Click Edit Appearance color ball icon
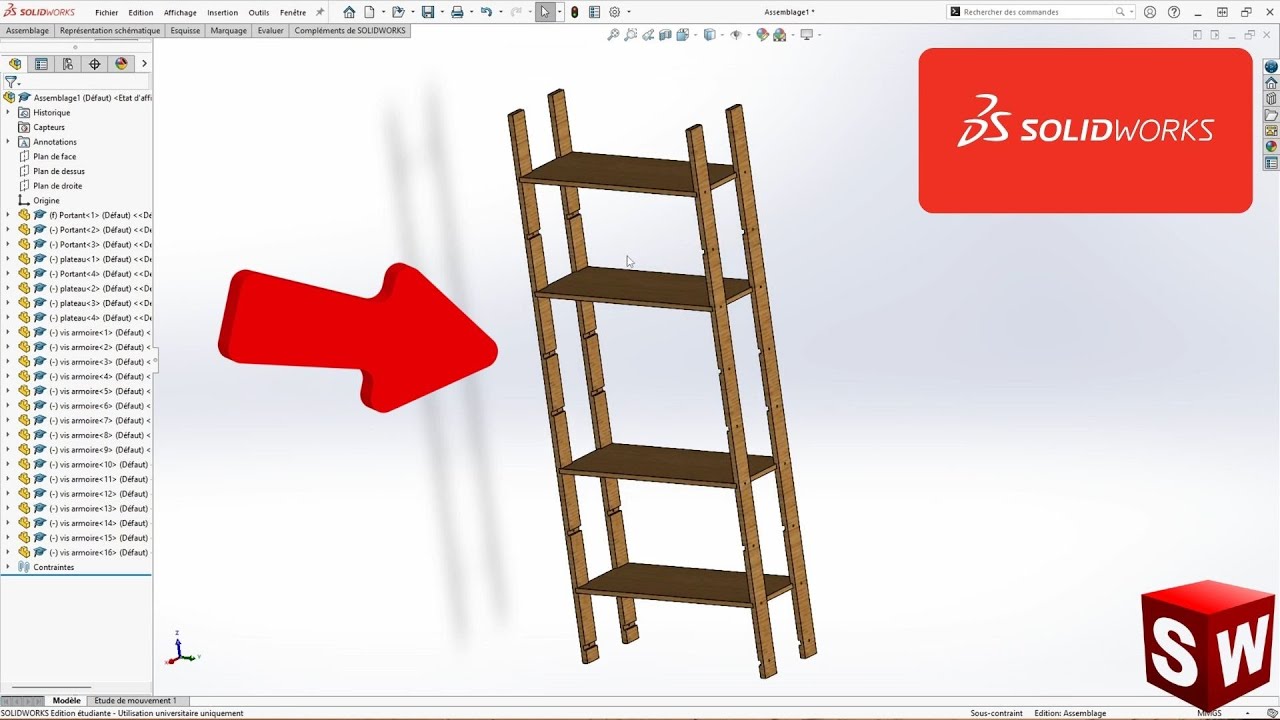 click(x=762, y=34)
